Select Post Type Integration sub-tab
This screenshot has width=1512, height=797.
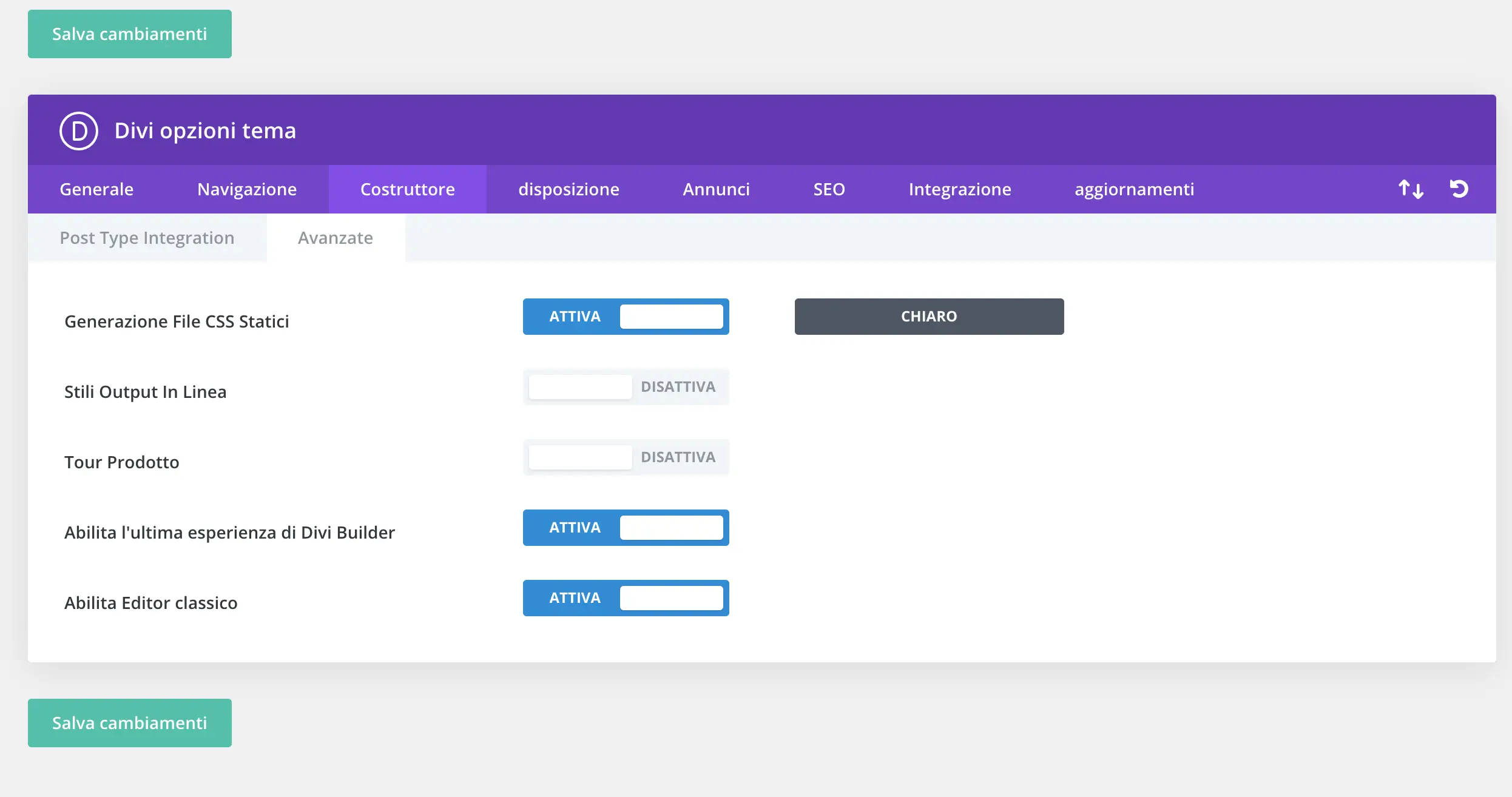(147, 238)
